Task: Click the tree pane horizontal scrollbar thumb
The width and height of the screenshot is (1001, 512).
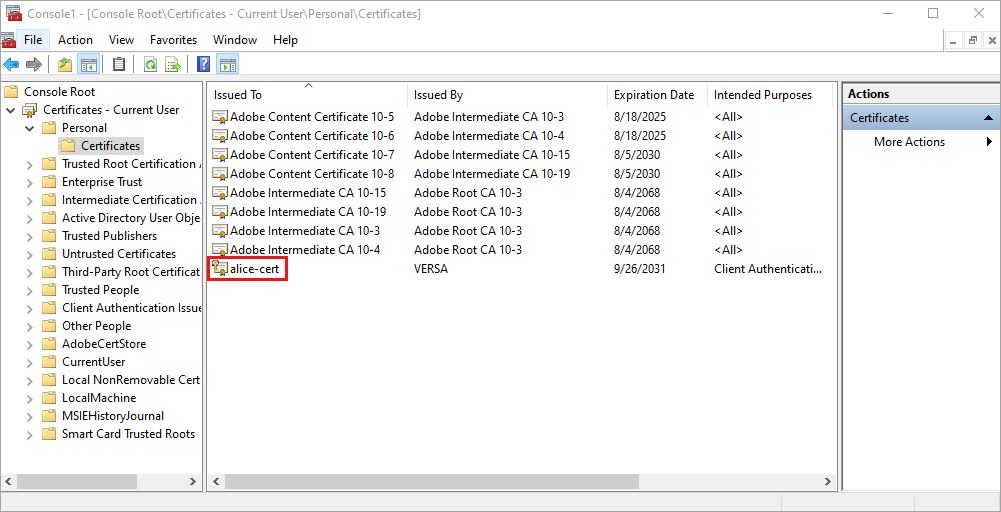Action: (x=77, y=481)
